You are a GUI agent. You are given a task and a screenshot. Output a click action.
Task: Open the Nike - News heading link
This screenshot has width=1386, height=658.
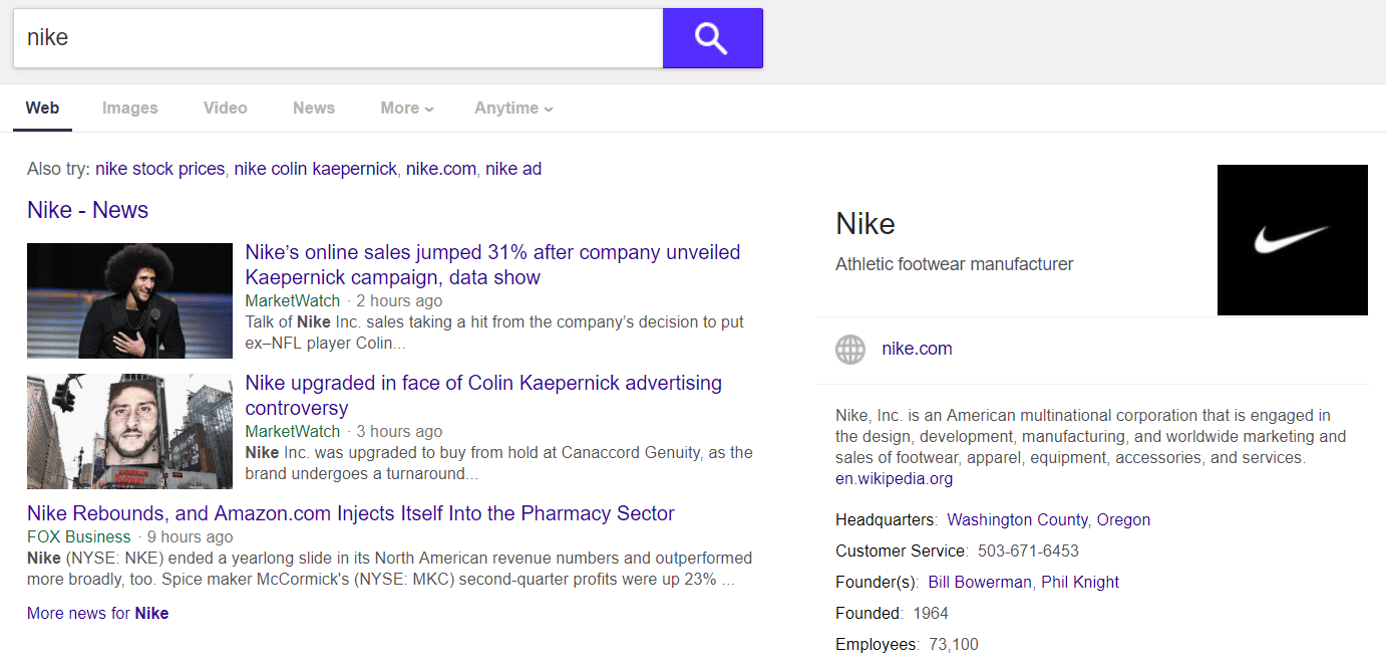point(88,210)
